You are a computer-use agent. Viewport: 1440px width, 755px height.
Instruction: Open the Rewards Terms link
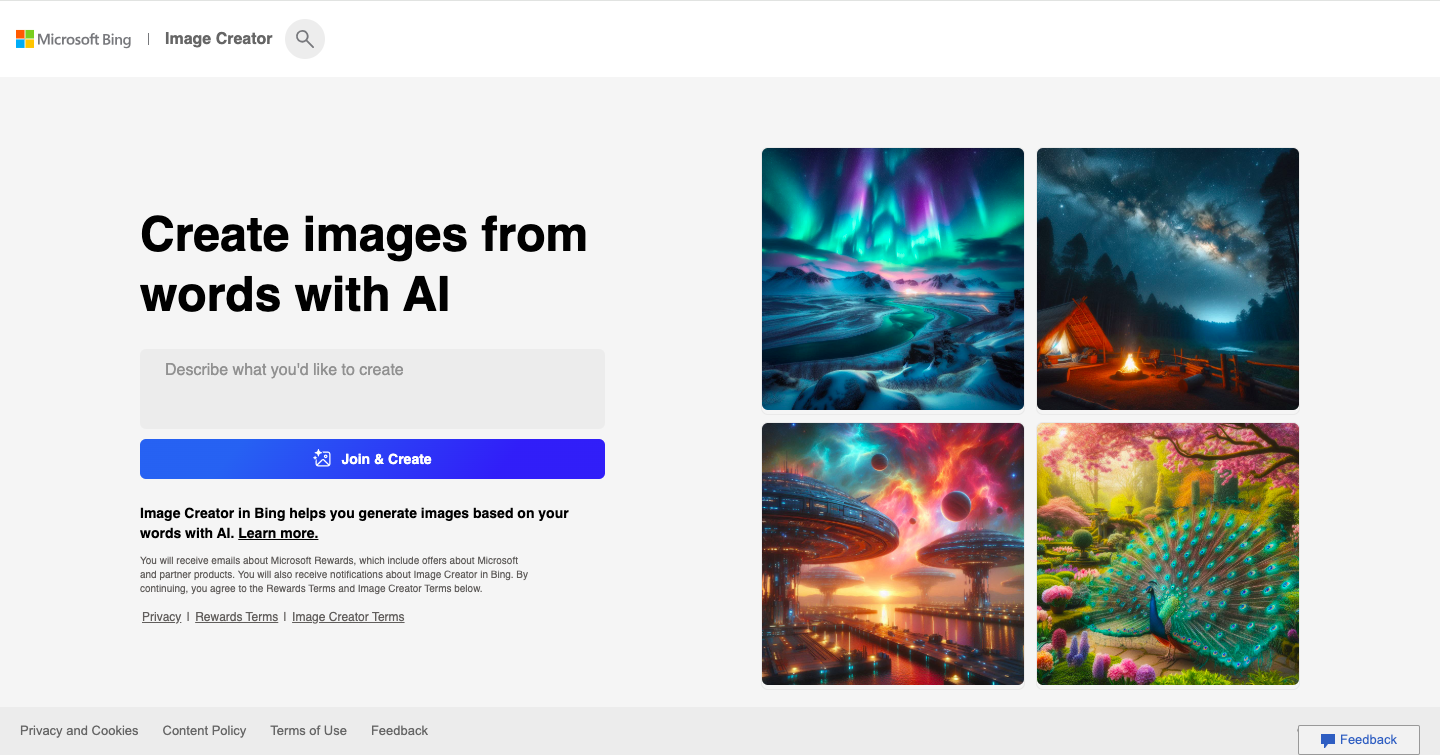236,616
